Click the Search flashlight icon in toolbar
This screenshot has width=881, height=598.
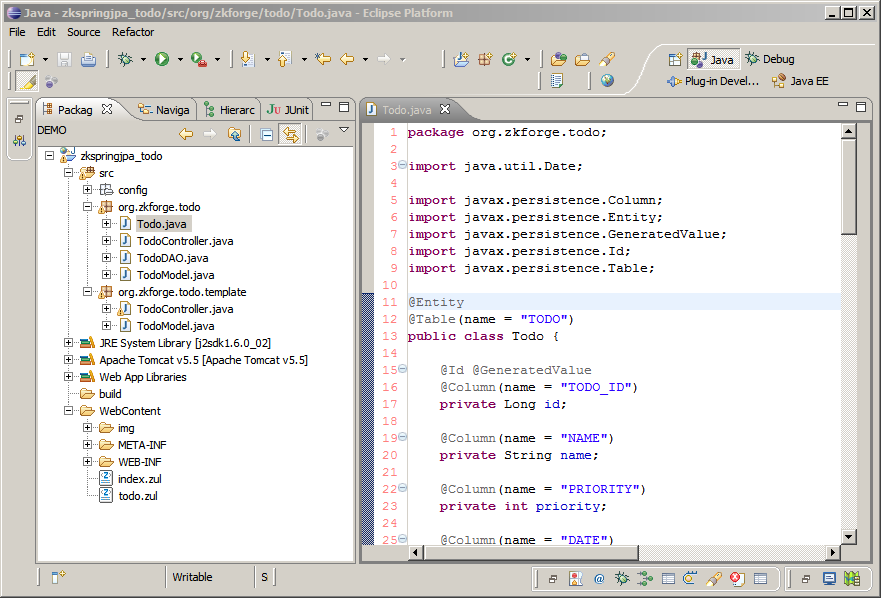607,59
